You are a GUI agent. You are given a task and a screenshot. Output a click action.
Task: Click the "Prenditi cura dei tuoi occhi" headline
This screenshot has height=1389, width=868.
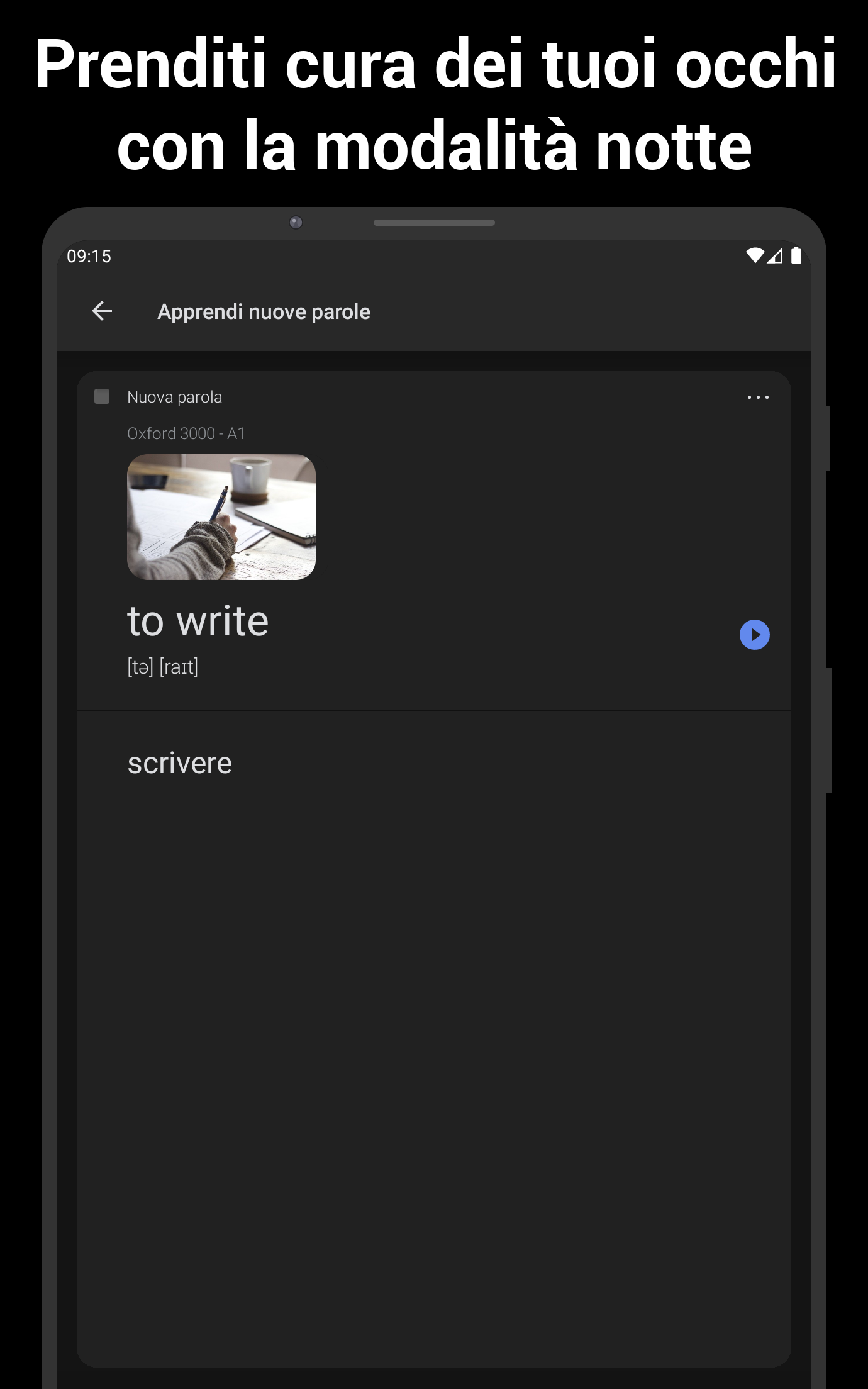(x=435, y=64)
